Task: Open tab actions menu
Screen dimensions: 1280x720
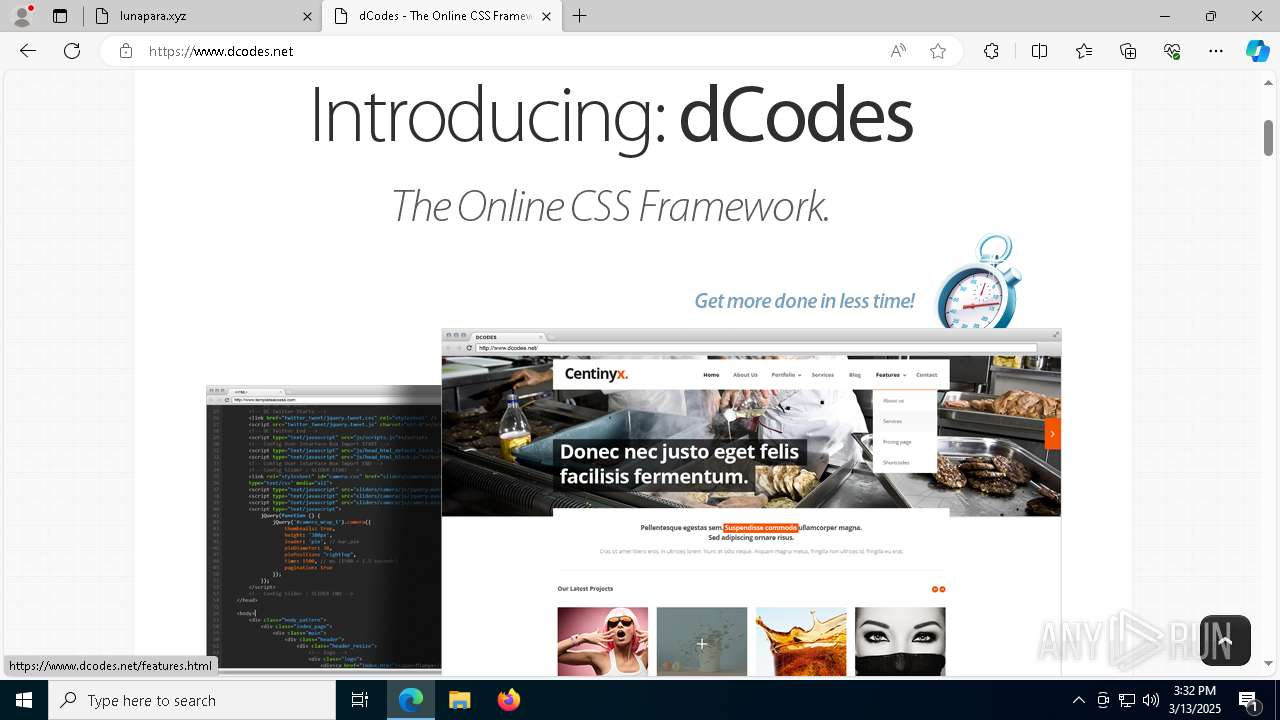Action: click(x=60, y=16)
